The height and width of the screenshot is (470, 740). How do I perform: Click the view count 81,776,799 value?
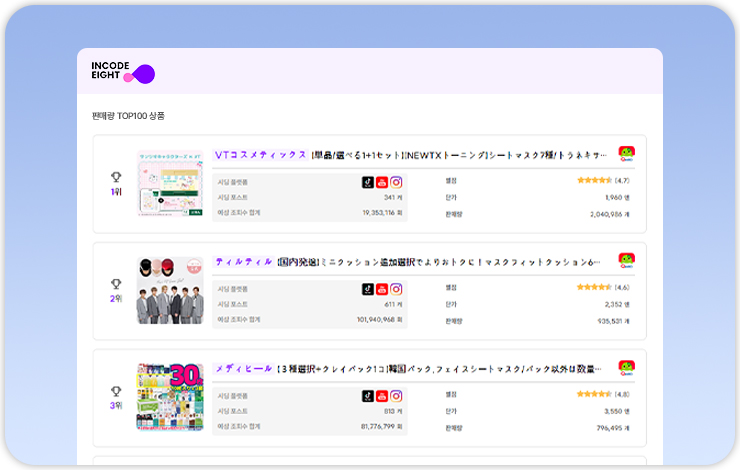(381, 427)
